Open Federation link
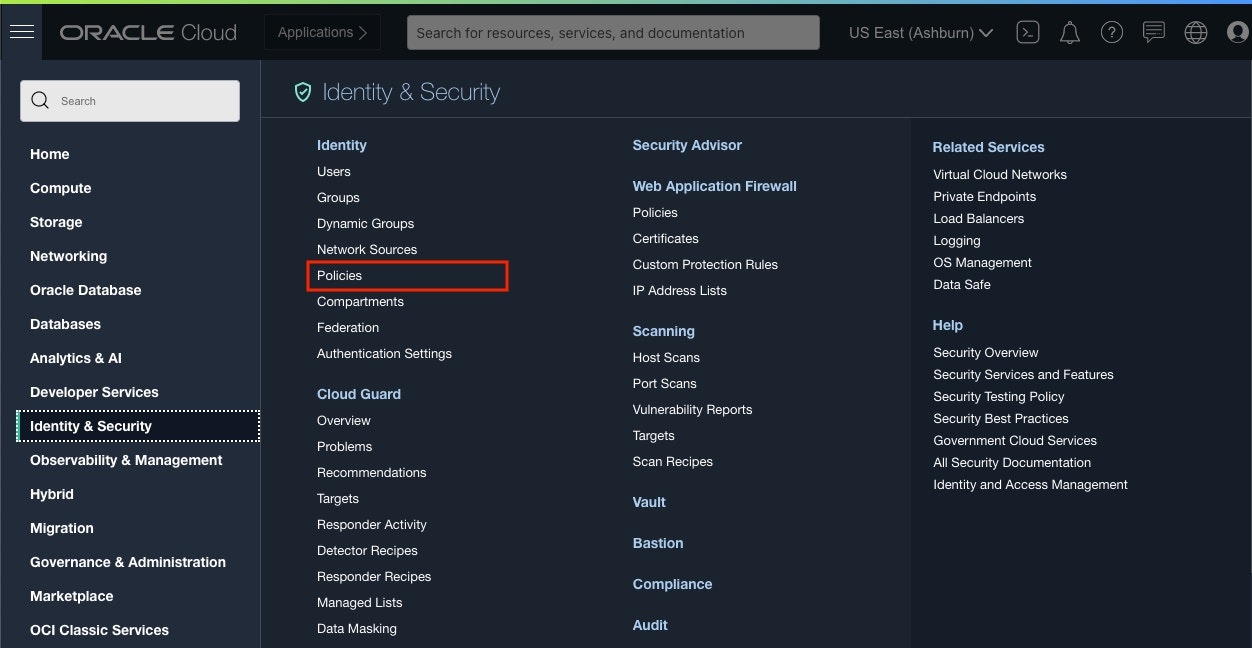Viewport: 1252px width, 648px height. click(348, 328)
